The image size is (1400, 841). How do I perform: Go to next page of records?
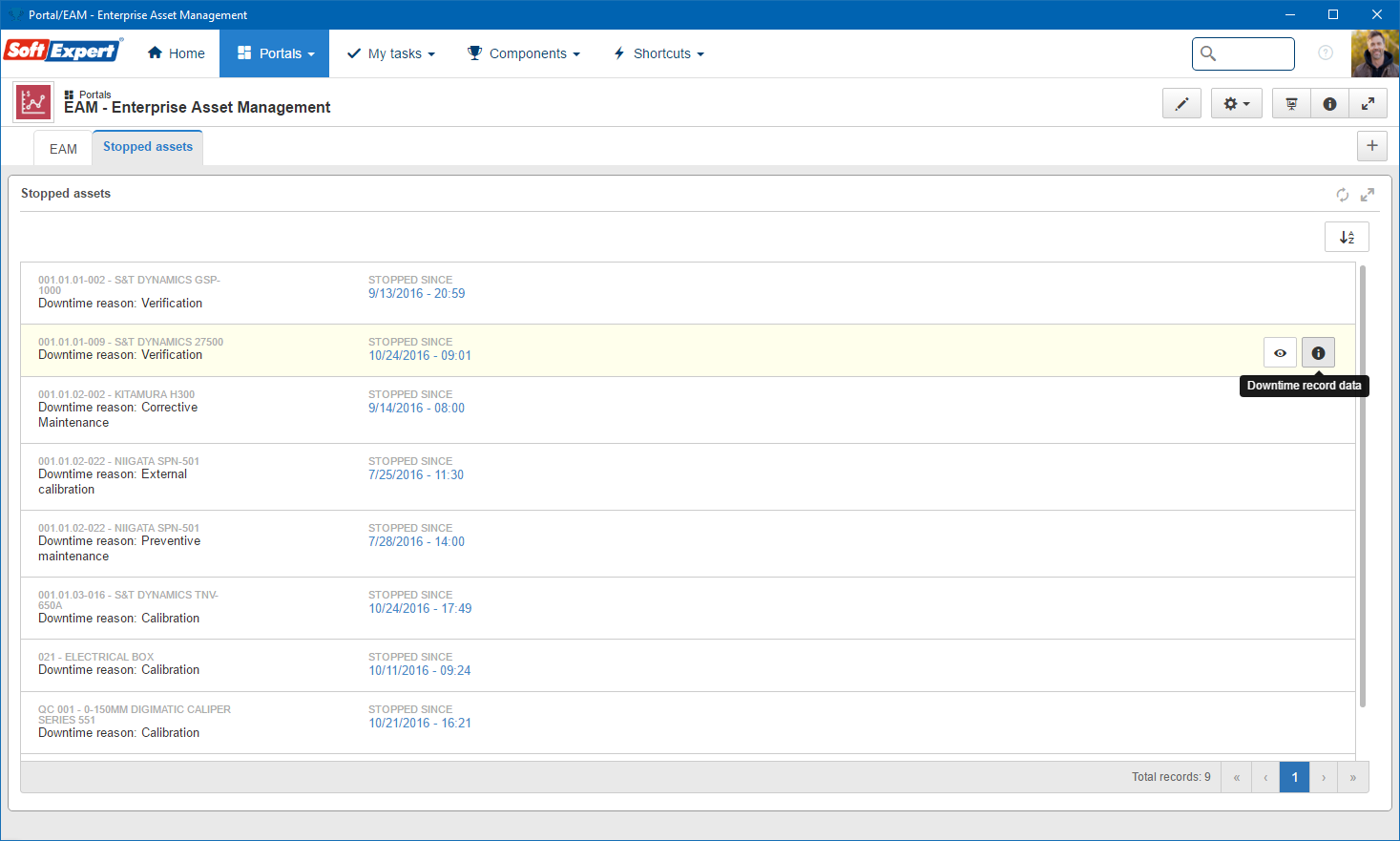coord(1324,777)
